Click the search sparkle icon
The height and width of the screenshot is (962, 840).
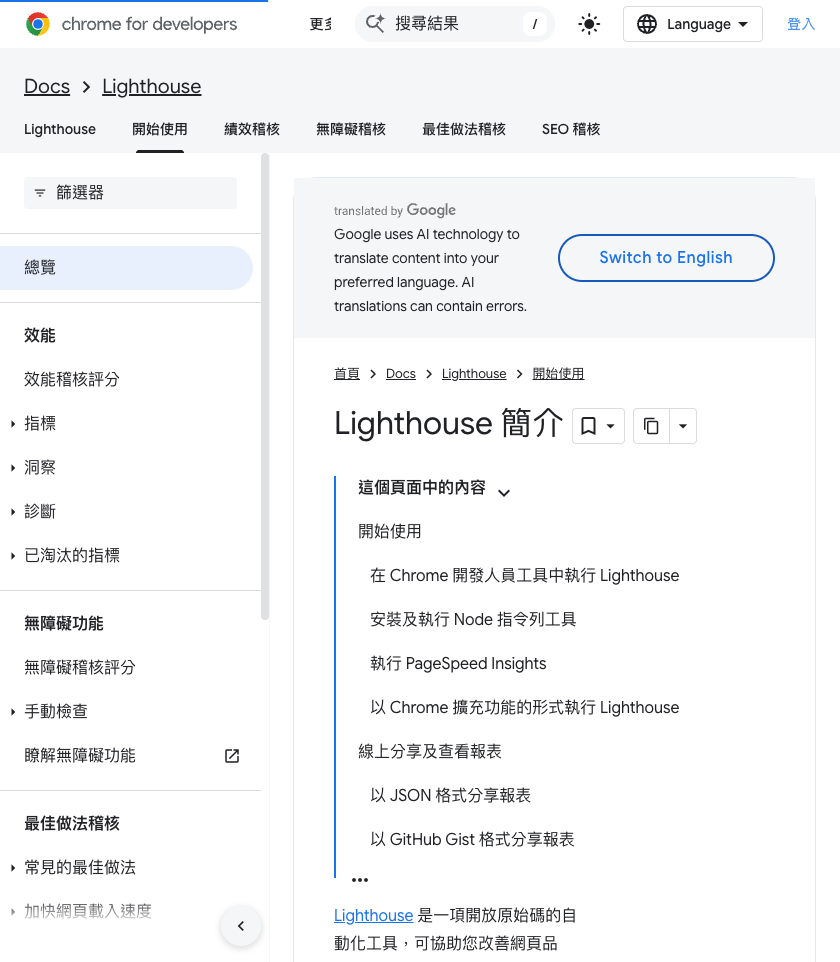[x=375, y=24]
